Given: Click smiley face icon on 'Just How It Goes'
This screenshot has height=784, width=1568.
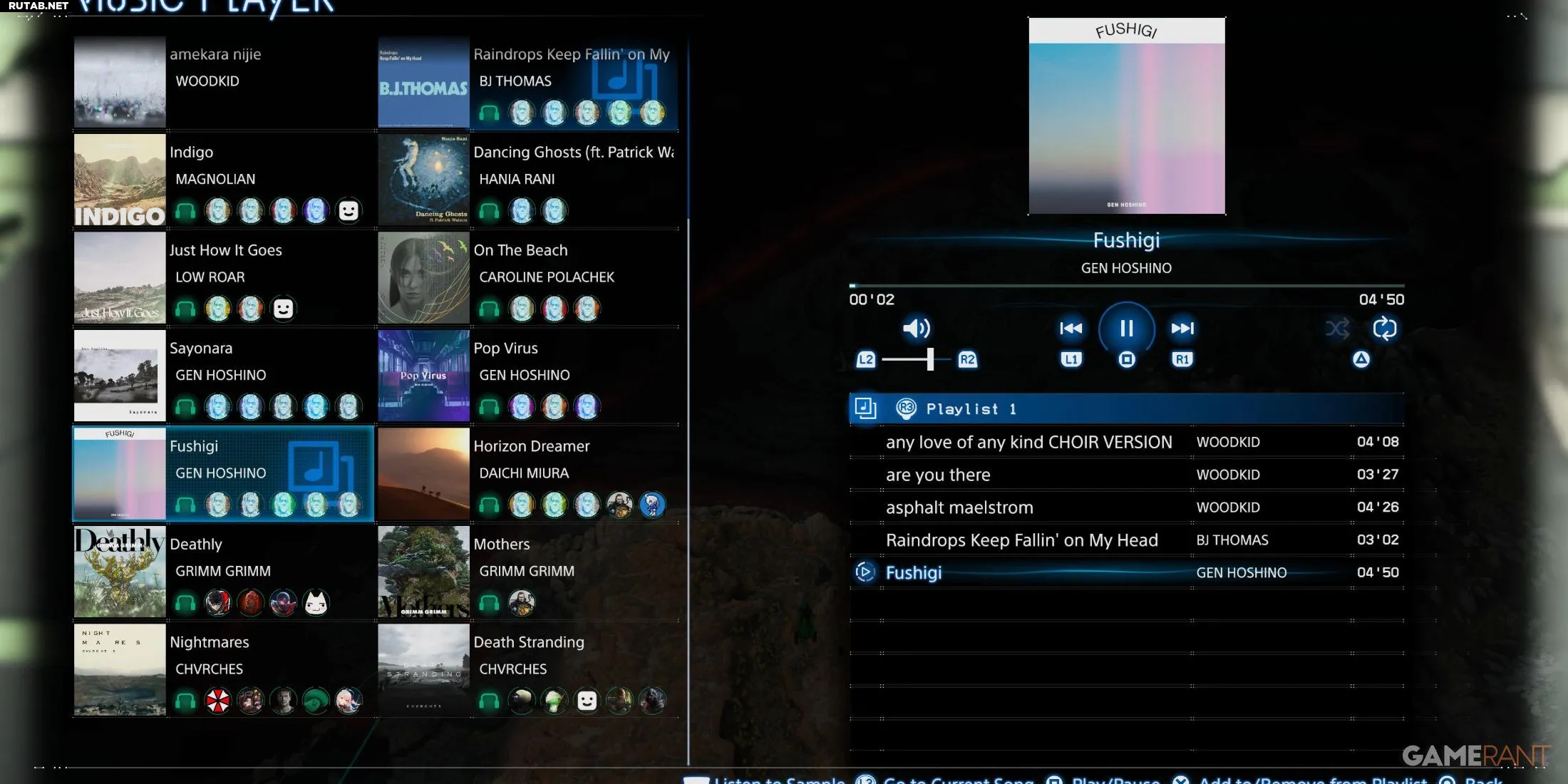Looking at the screenshot, I should [283, 309].
